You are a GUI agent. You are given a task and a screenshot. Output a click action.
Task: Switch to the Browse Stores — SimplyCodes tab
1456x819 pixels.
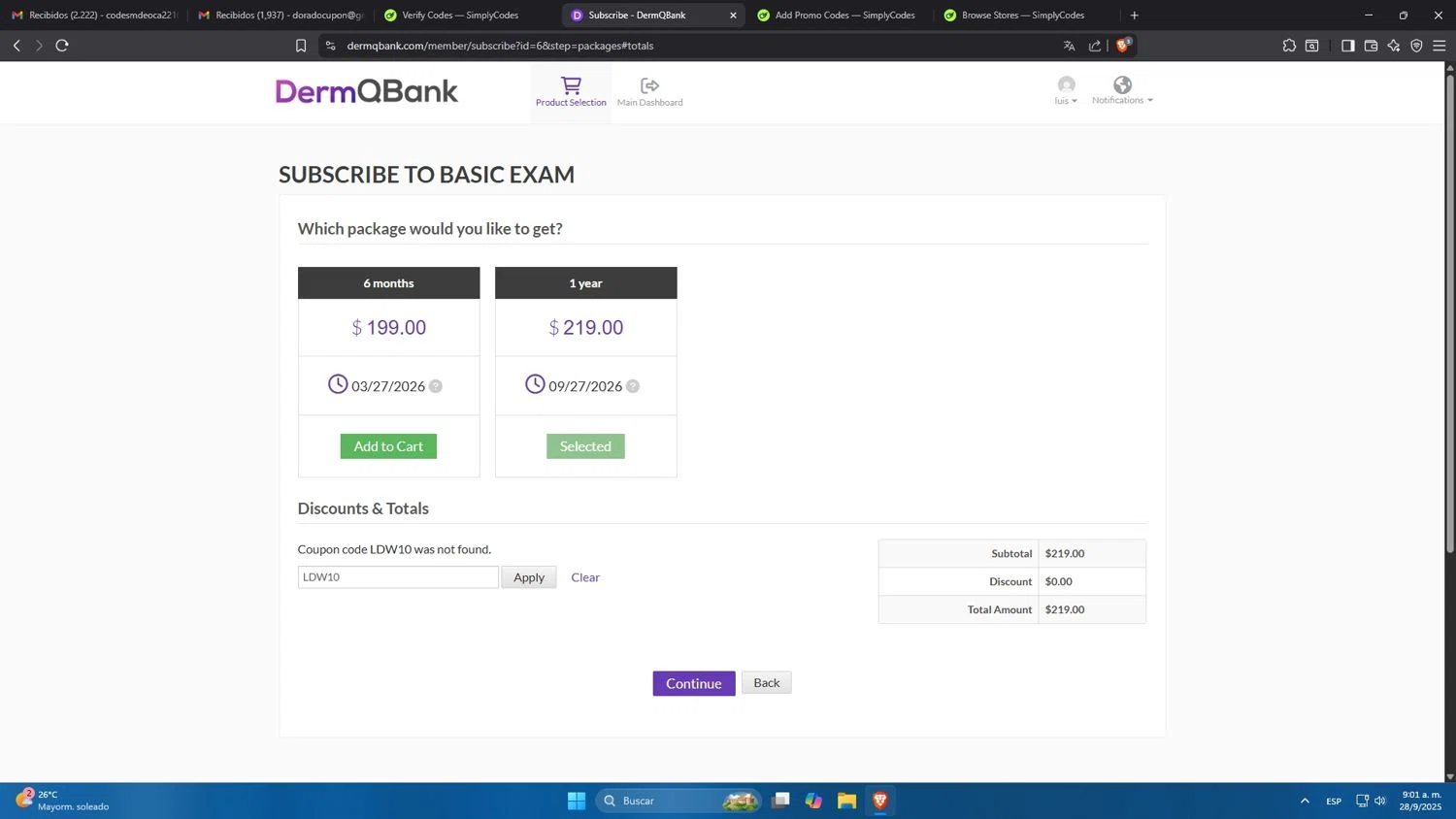click(1023, 16)
